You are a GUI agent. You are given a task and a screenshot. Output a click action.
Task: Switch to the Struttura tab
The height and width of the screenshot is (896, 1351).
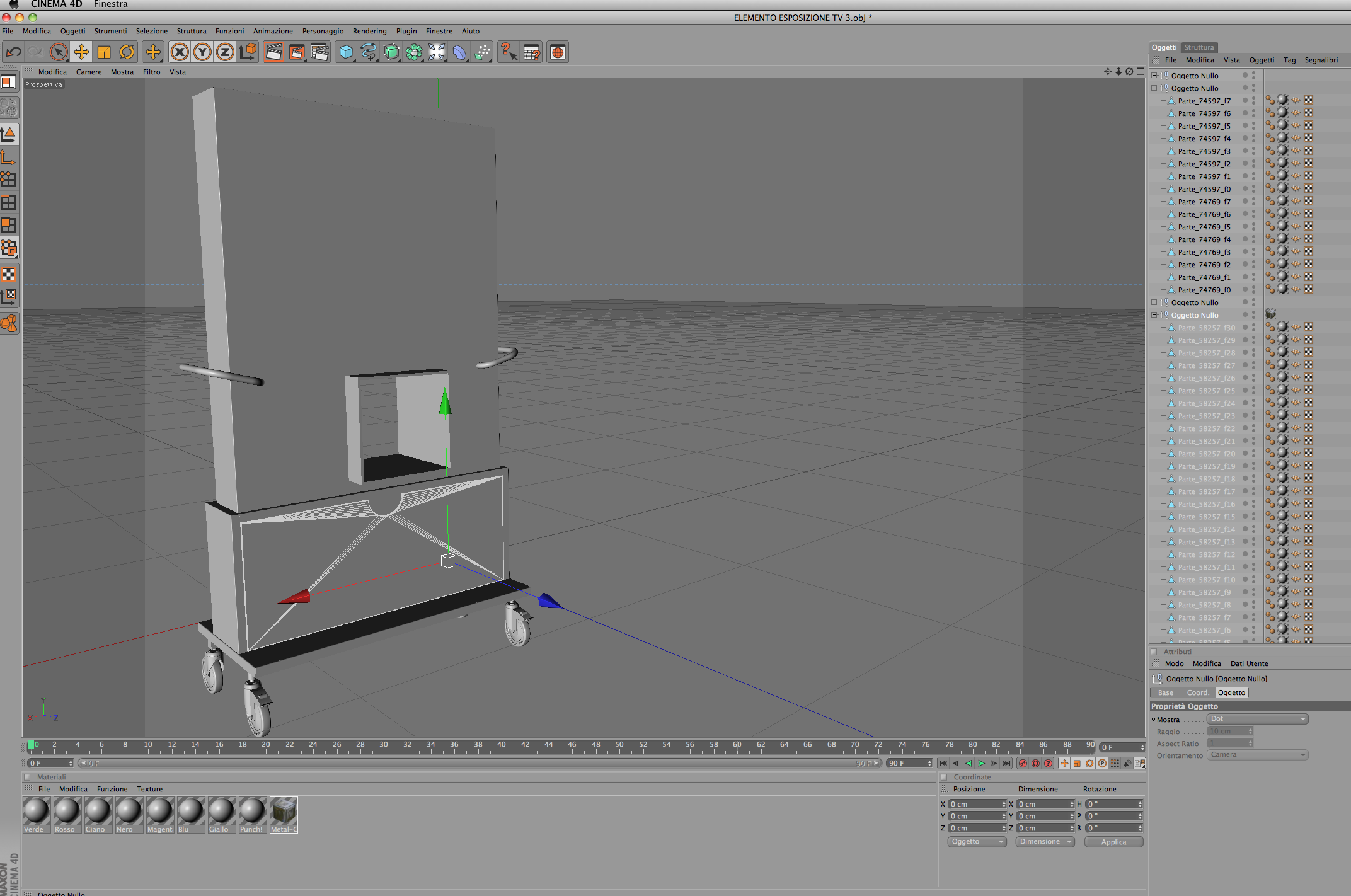click(x=1199, y=47)
